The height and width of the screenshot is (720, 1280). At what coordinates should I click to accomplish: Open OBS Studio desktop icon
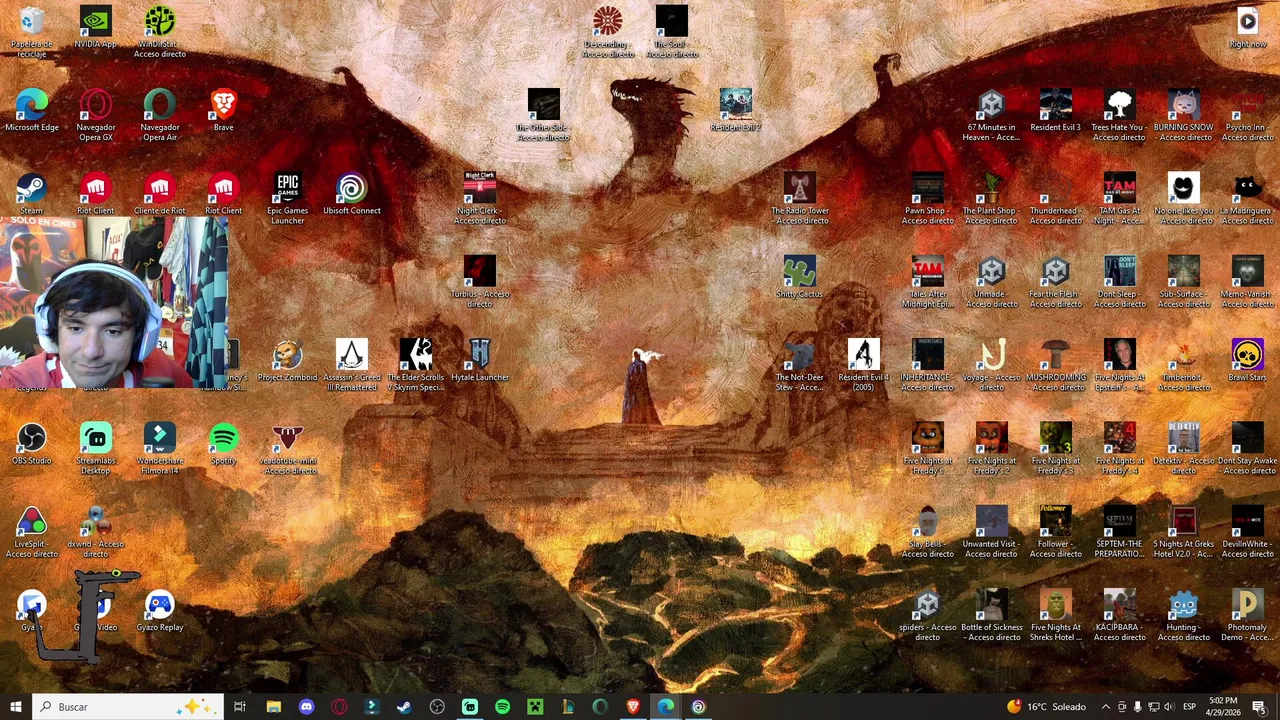pyautogui.click(x=31, y=444)
